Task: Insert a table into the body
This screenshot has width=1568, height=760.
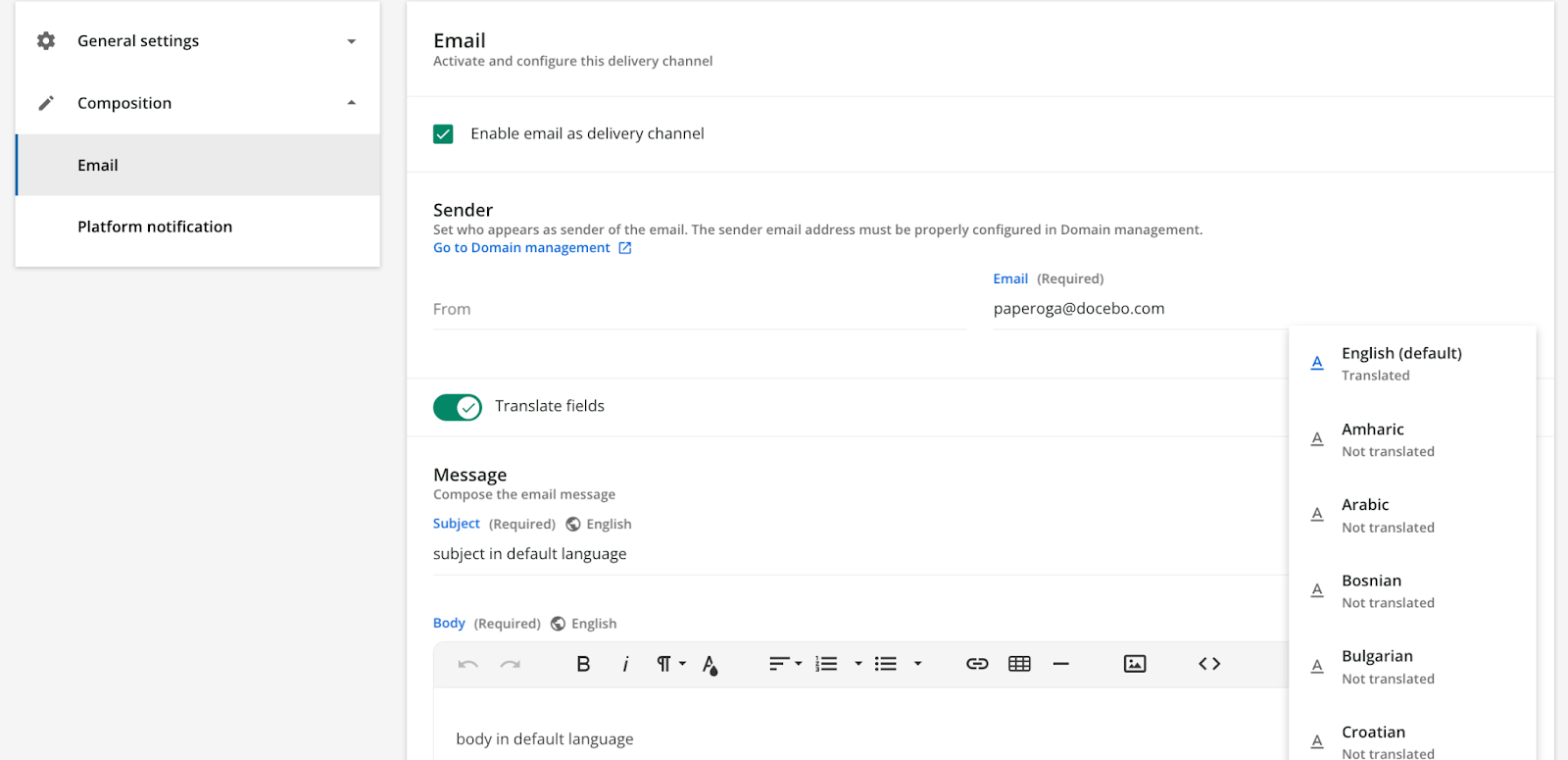Action: coord(1019,664)
